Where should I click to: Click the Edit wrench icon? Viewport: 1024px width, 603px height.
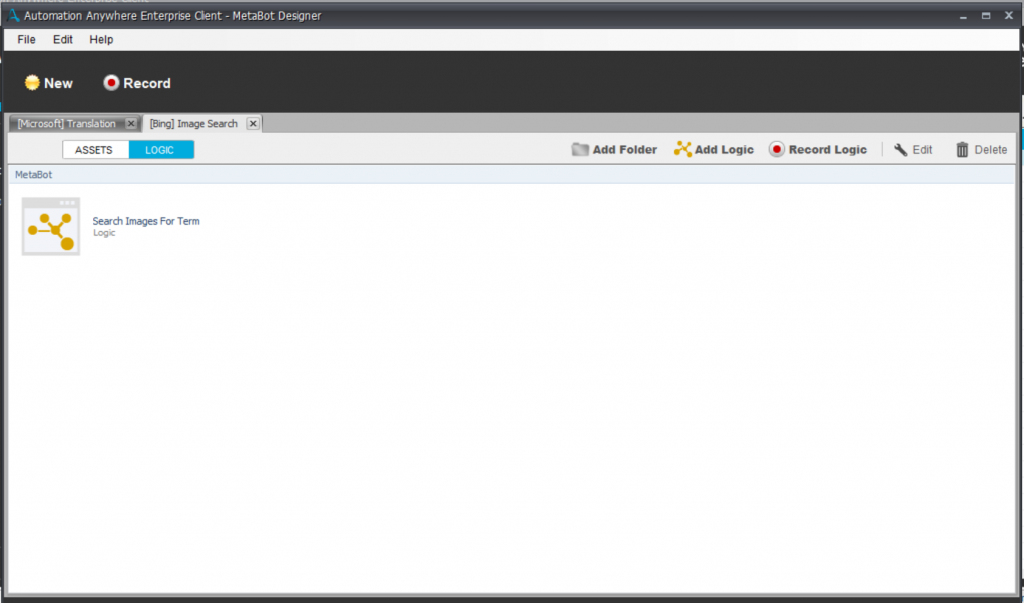point(901,150)
